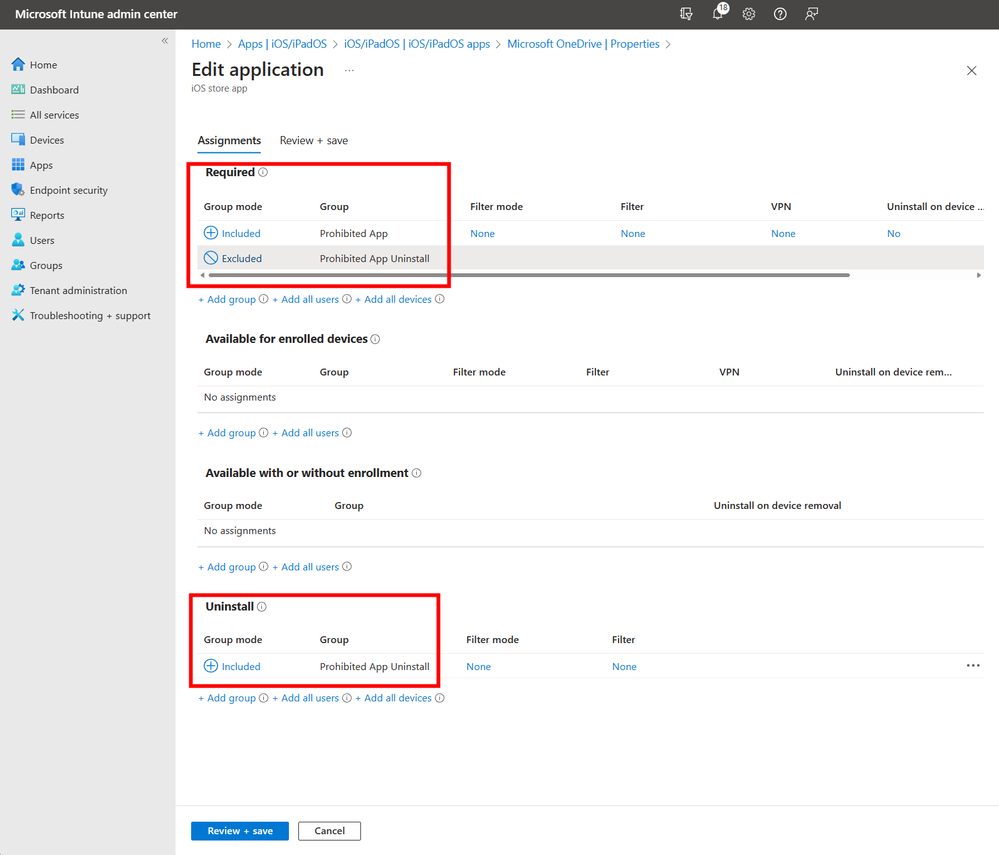Click the Cancel button
The image size is (999, 855).
329,831
